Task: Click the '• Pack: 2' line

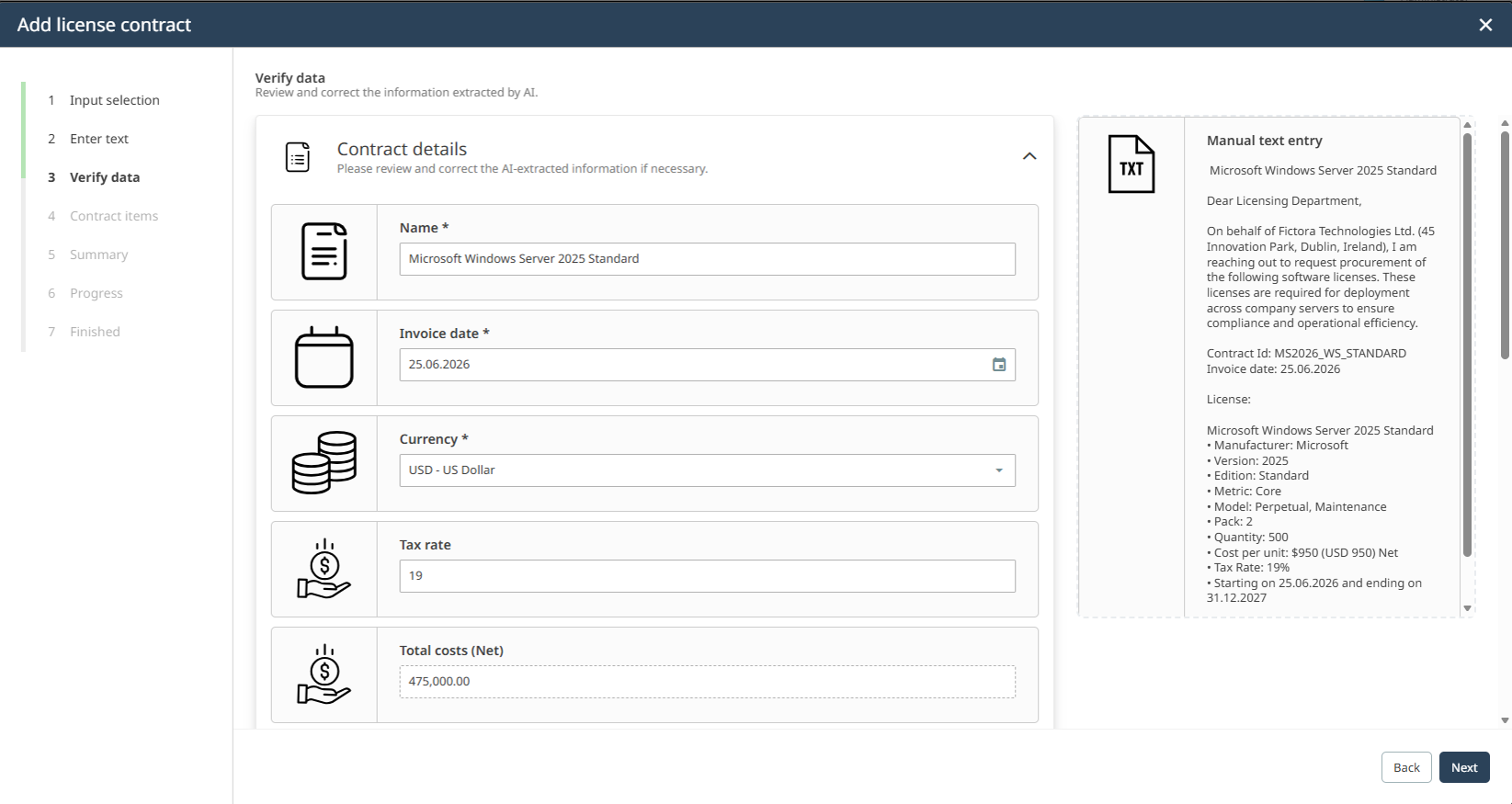Action: coord(1230,522)
